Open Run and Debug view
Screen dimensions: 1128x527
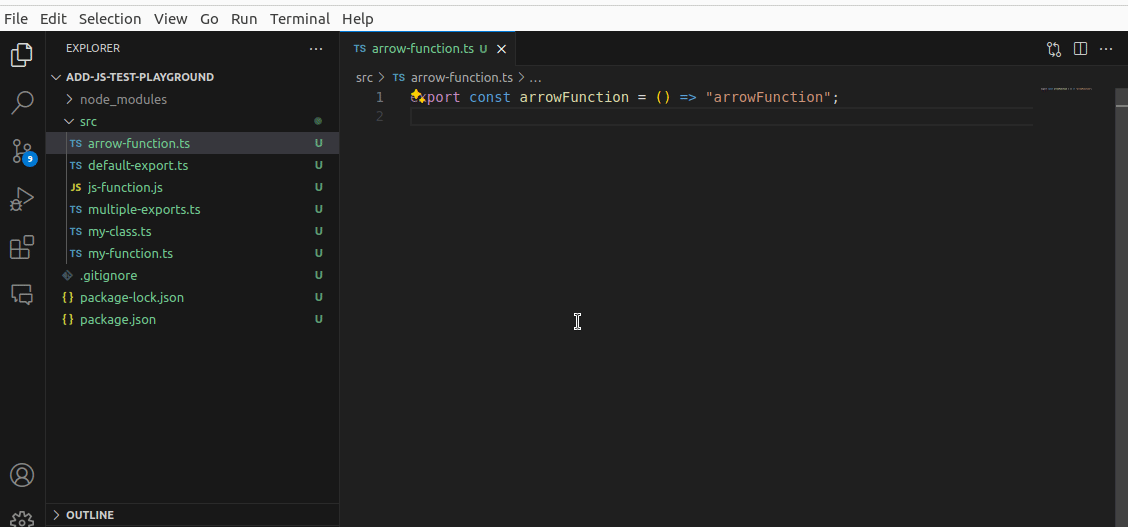click(22, 199)
